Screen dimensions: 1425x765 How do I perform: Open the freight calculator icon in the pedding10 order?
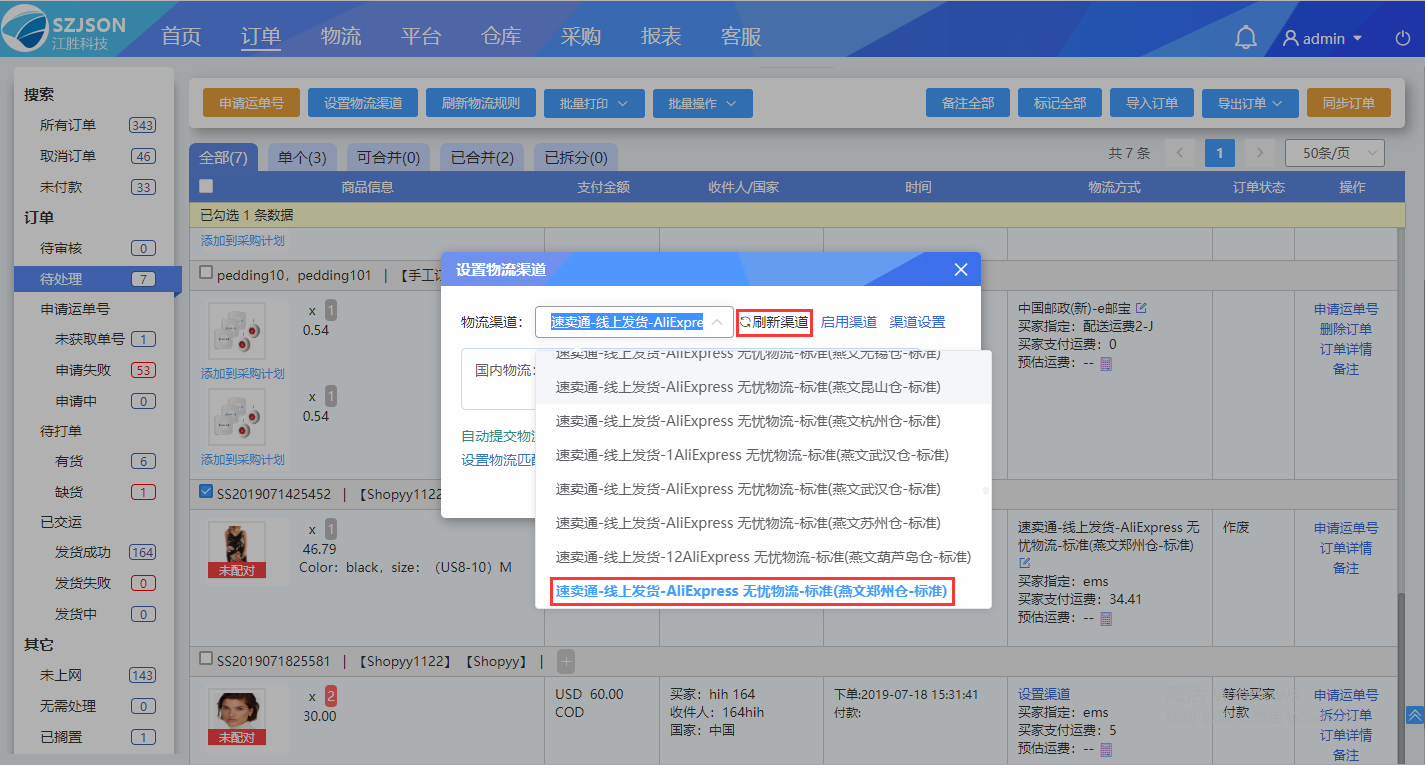pos(1106,365)
